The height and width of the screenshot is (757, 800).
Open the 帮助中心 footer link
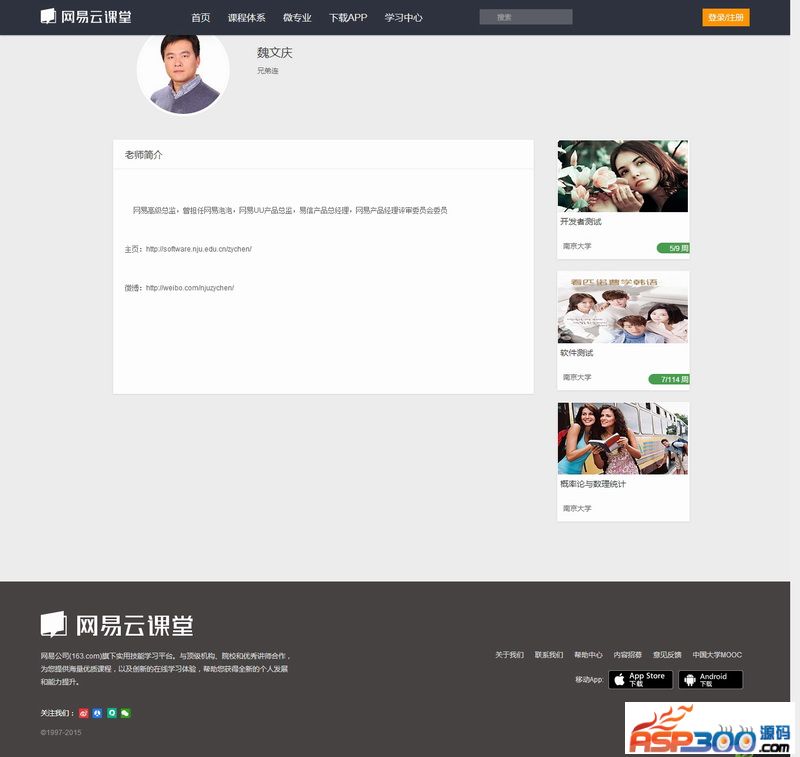tap(588, 654)
